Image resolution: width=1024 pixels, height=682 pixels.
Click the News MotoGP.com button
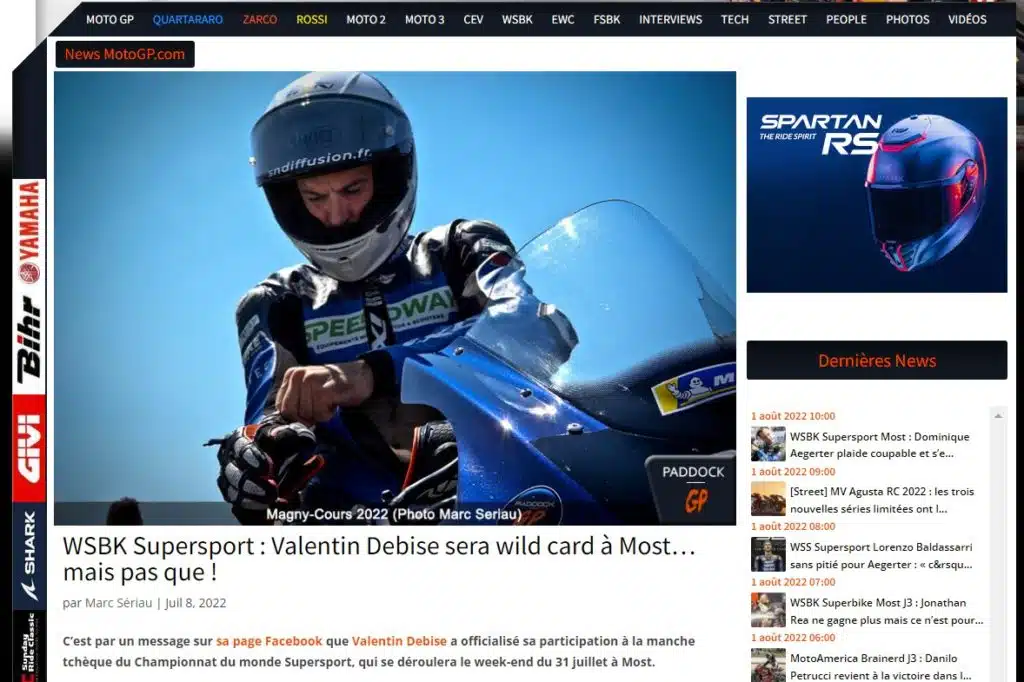tap(125, 55)
